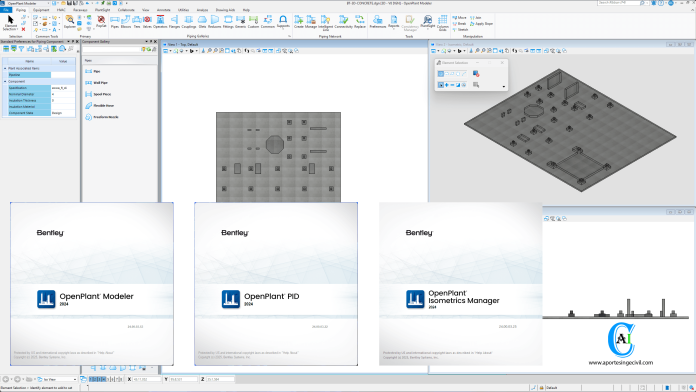This screenshot has height=392, width=696.
Task: Choose the Custom components icon
Action: 253,21
